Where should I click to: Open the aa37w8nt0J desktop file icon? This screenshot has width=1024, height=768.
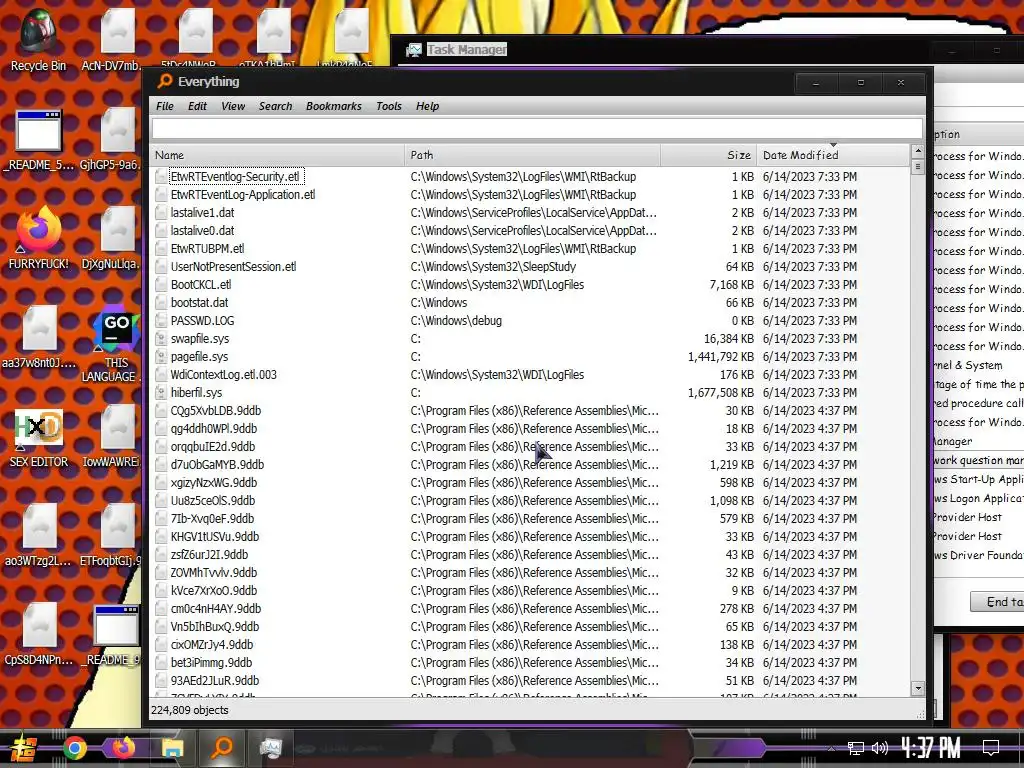point(39,338)
